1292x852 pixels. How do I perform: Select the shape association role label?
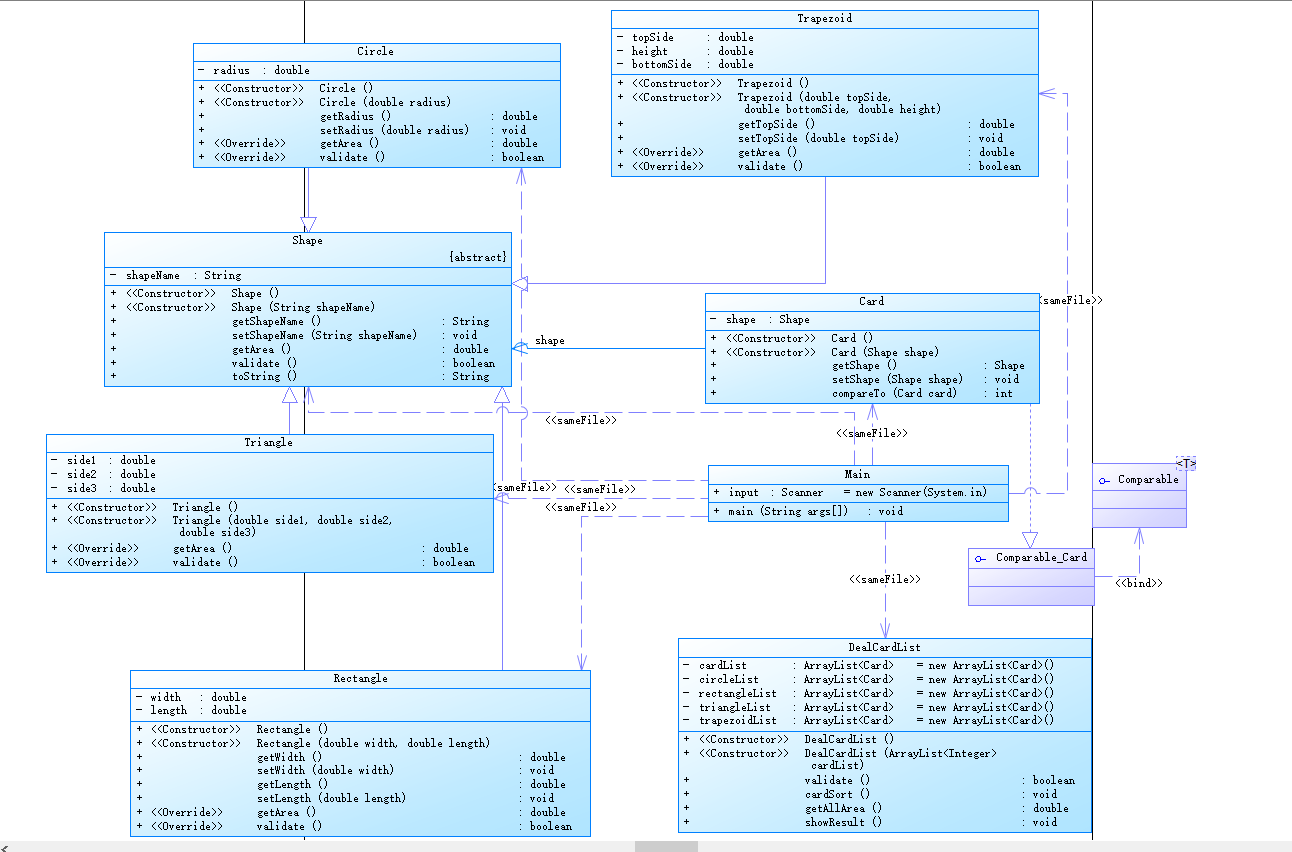(550, 341)
